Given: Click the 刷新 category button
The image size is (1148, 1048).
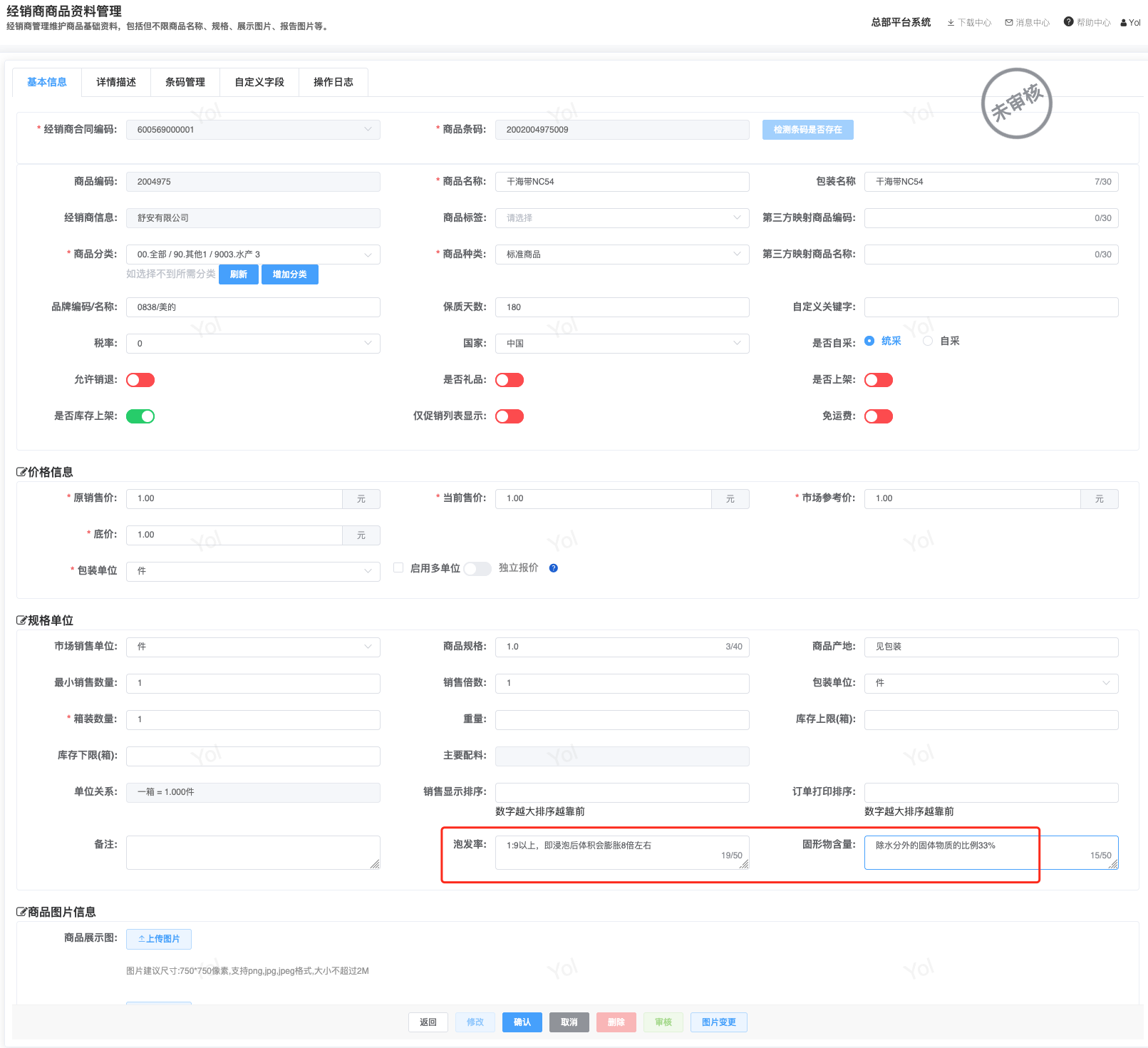Looking at the screenshot, I should coord(239,274).
